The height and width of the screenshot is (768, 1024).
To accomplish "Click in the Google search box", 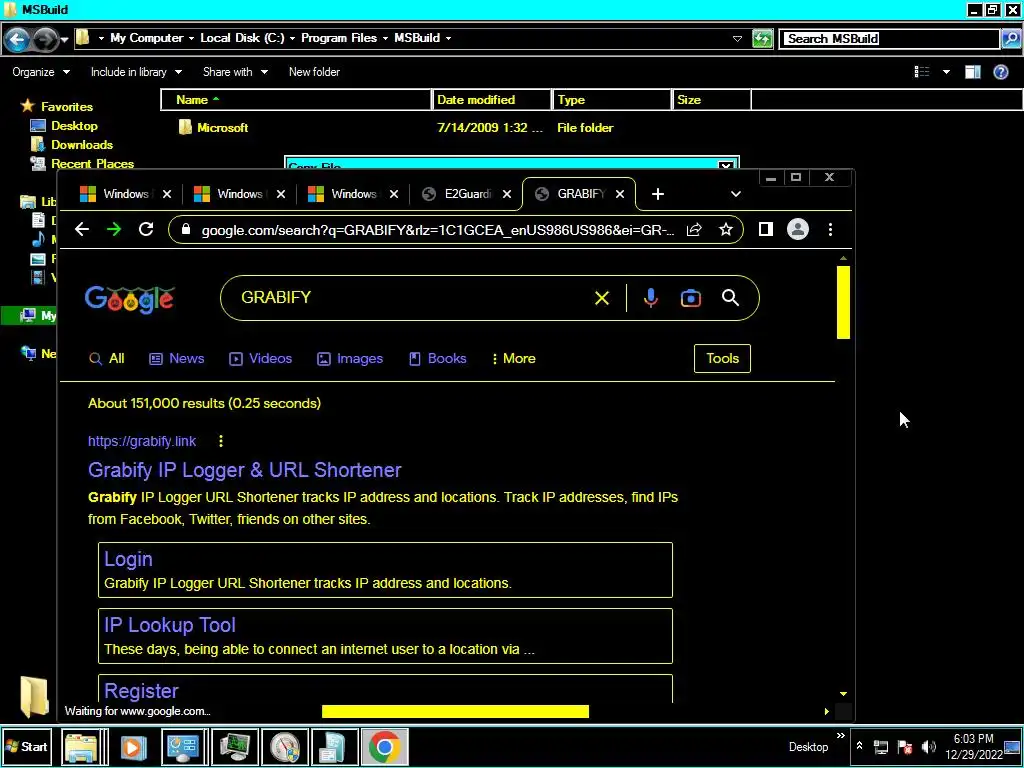I will [405, 298].
